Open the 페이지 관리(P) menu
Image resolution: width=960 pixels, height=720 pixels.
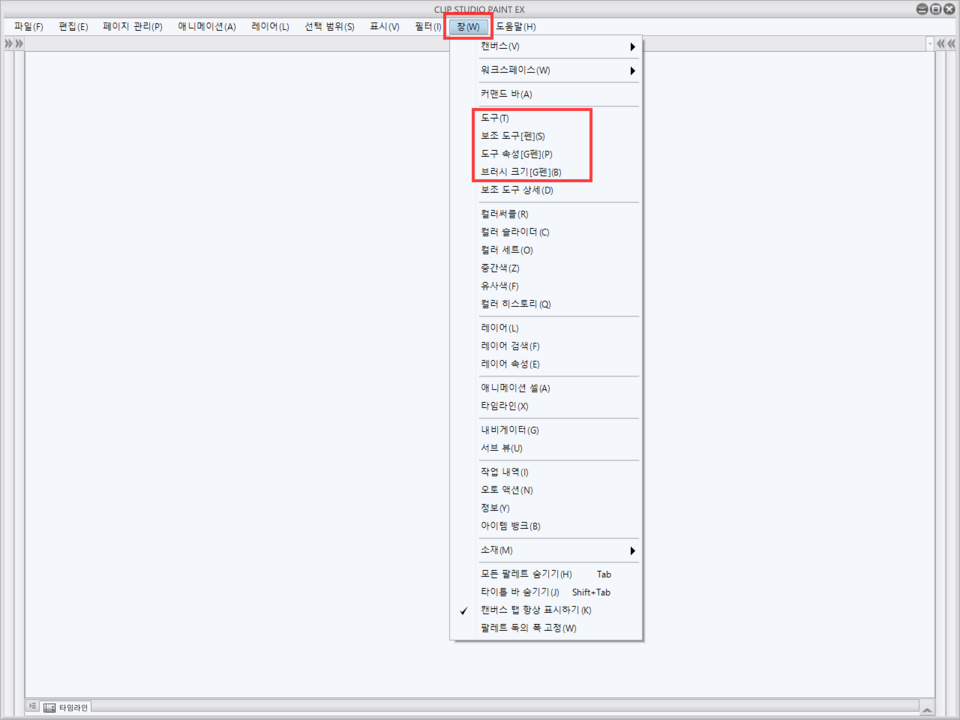[x=132, y=27]
